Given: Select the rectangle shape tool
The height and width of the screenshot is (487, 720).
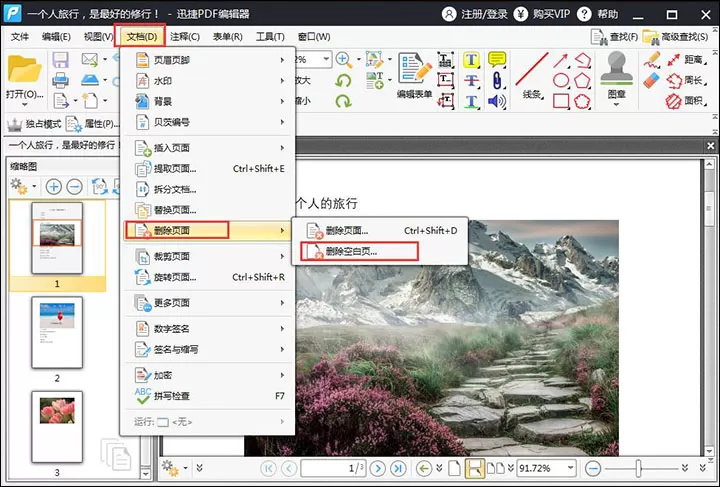Looking at the screenshot, I should tap(561, 101).
